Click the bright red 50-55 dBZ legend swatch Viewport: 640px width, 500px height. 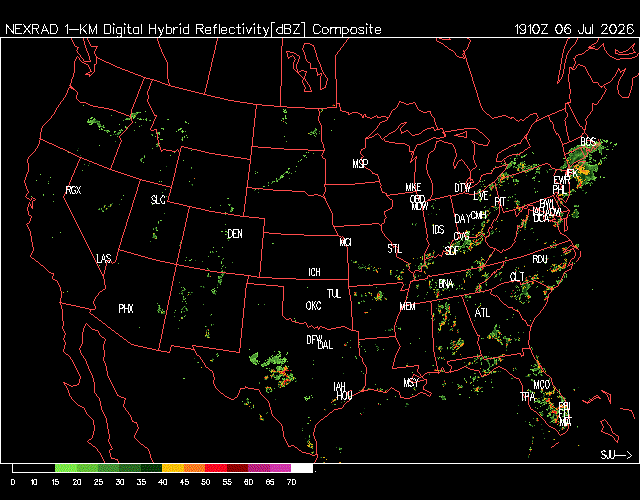click(x=216, y=468)
